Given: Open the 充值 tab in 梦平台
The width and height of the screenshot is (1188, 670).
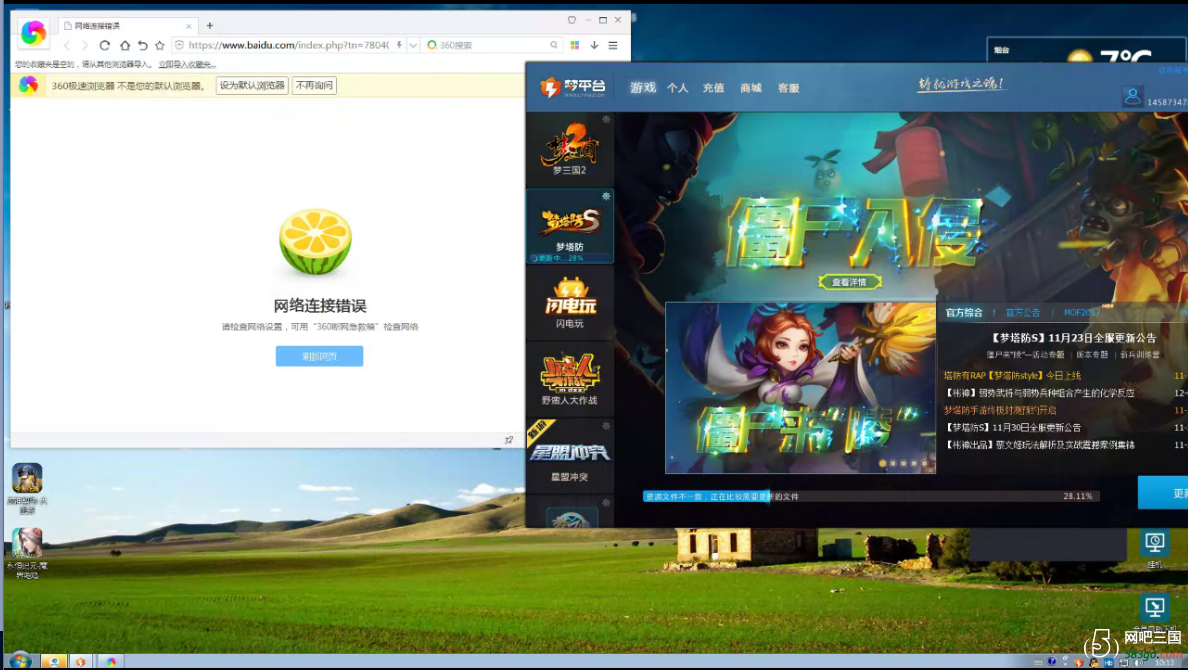Looking at the screenshot, I should pos(713,88).
